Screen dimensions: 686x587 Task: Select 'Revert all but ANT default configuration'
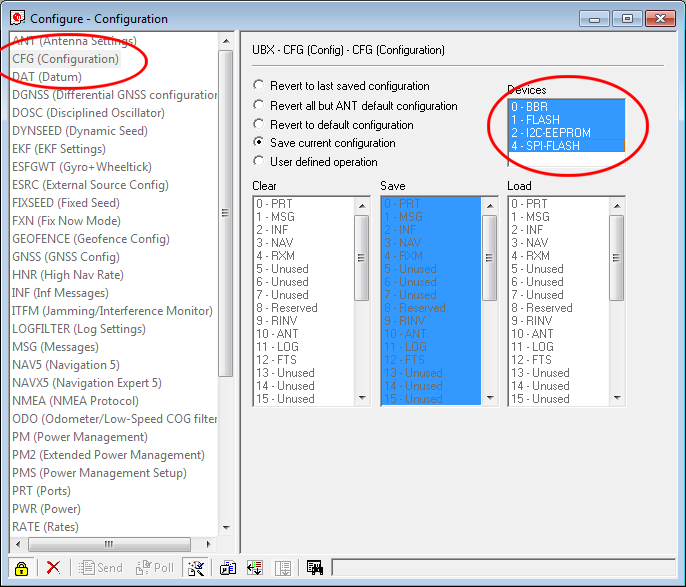pyautogui.click(x=260, y=106)
